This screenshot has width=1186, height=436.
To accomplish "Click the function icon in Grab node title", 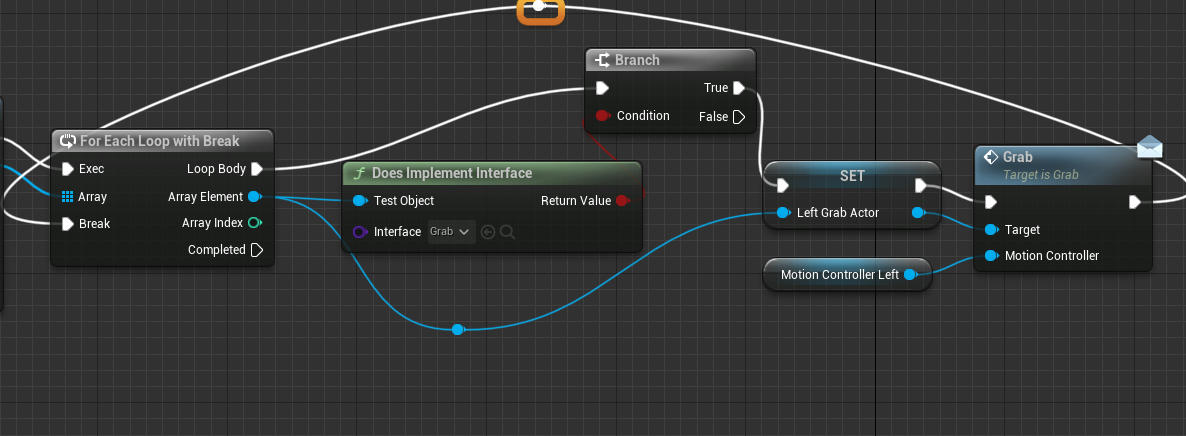I will [991, 157].
